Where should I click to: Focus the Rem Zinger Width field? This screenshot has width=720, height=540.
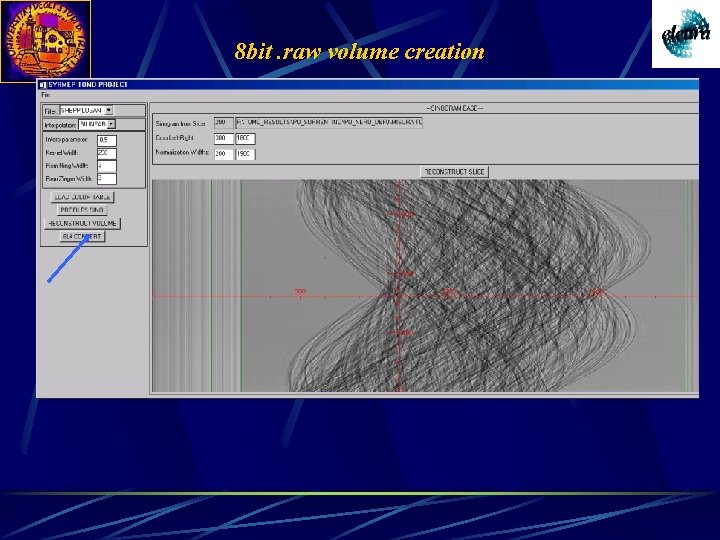coord(107,179)
